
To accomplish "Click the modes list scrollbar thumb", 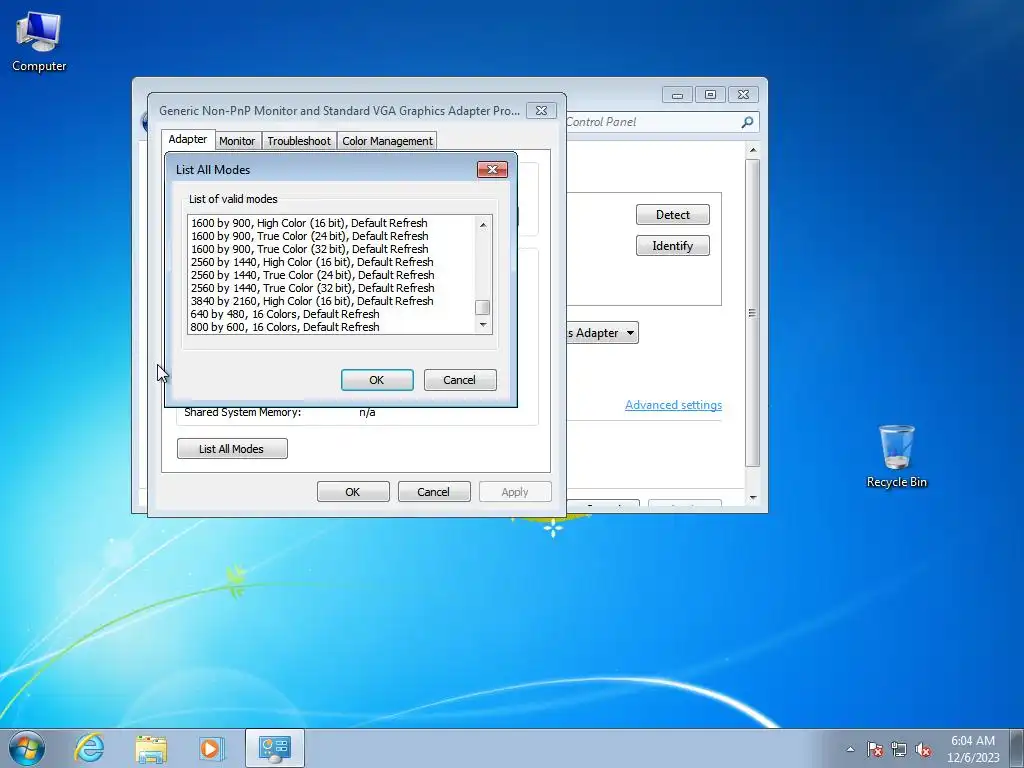I will tap(483, 307).
